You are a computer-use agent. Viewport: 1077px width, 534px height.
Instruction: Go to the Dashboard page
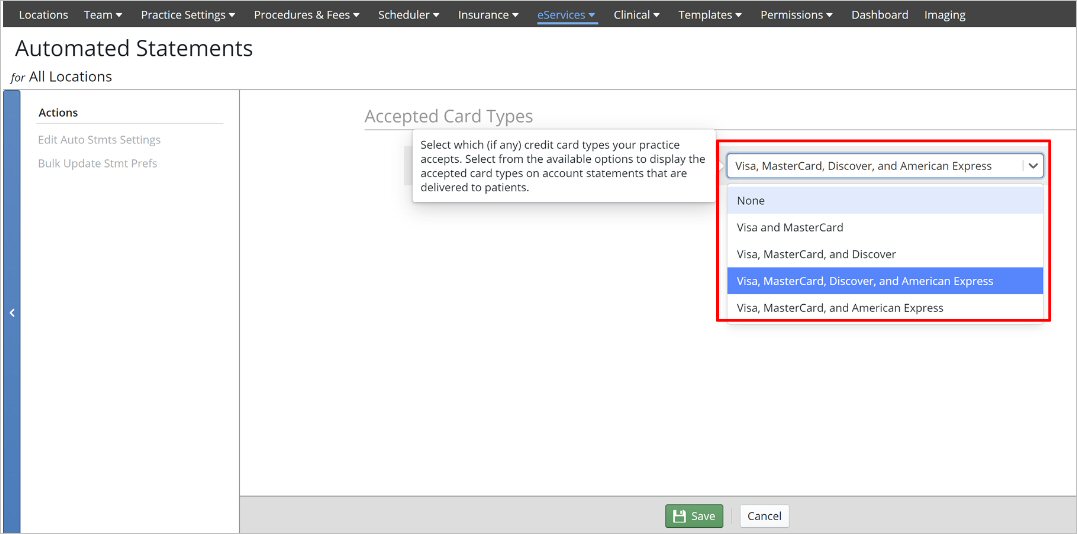point(879,15)
